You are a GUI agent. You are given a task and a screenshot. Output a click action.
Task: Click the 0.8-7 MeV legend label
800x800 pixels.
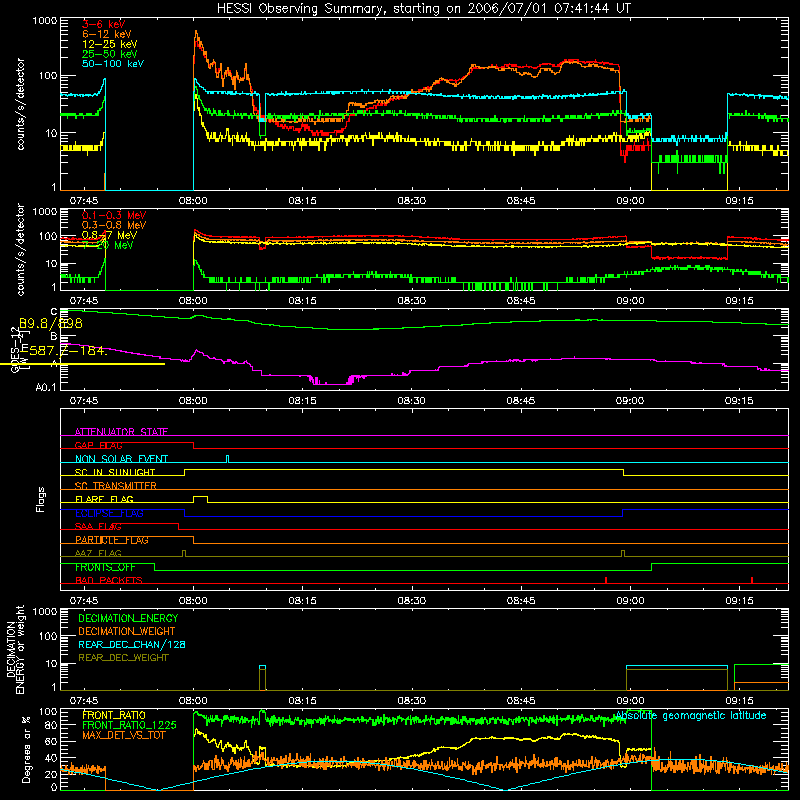tap(109, 235)
